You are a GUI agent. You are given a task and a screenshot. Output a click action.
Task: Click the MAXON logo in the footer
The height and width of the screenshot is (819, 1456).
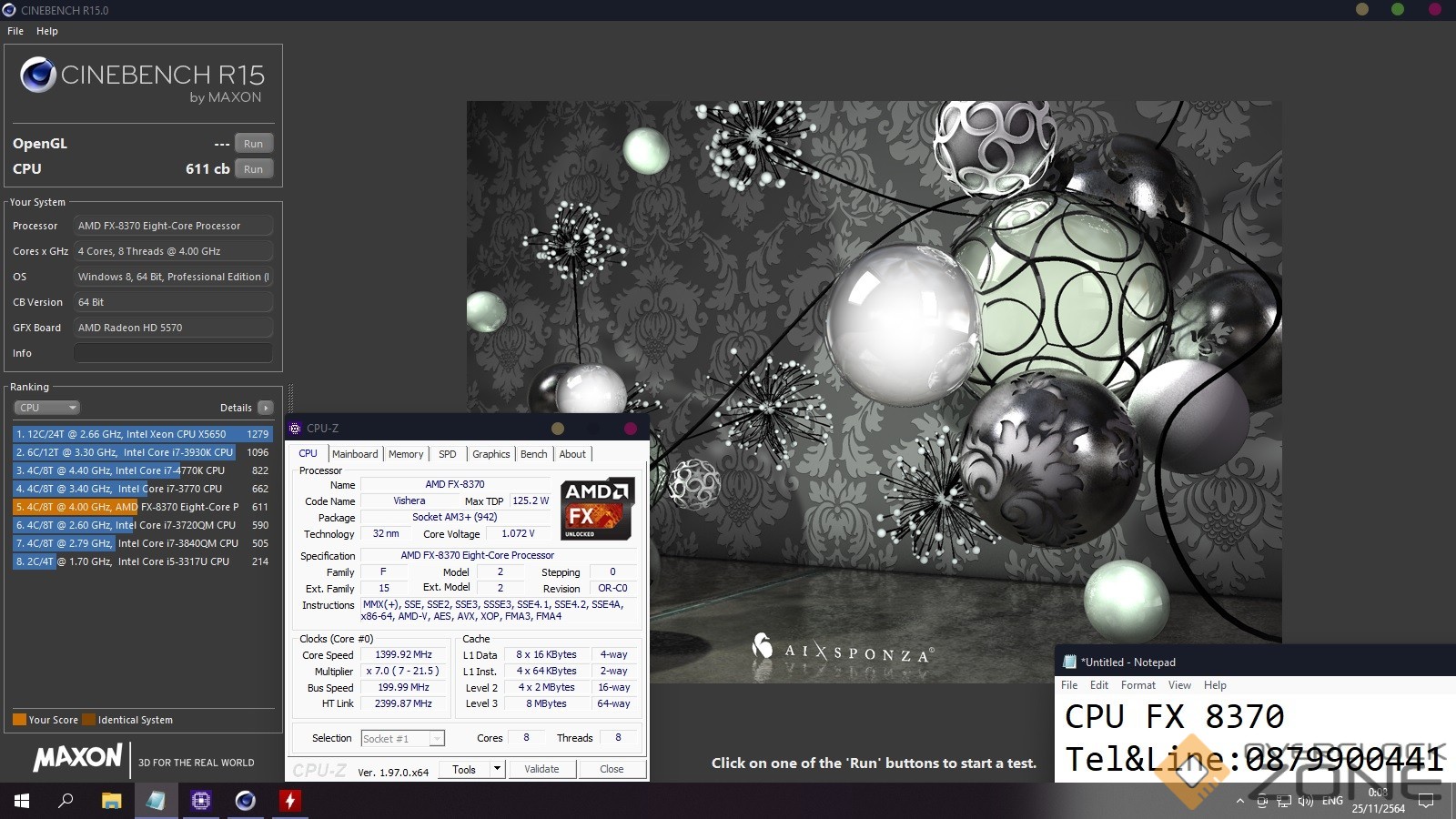click(78, 757)
